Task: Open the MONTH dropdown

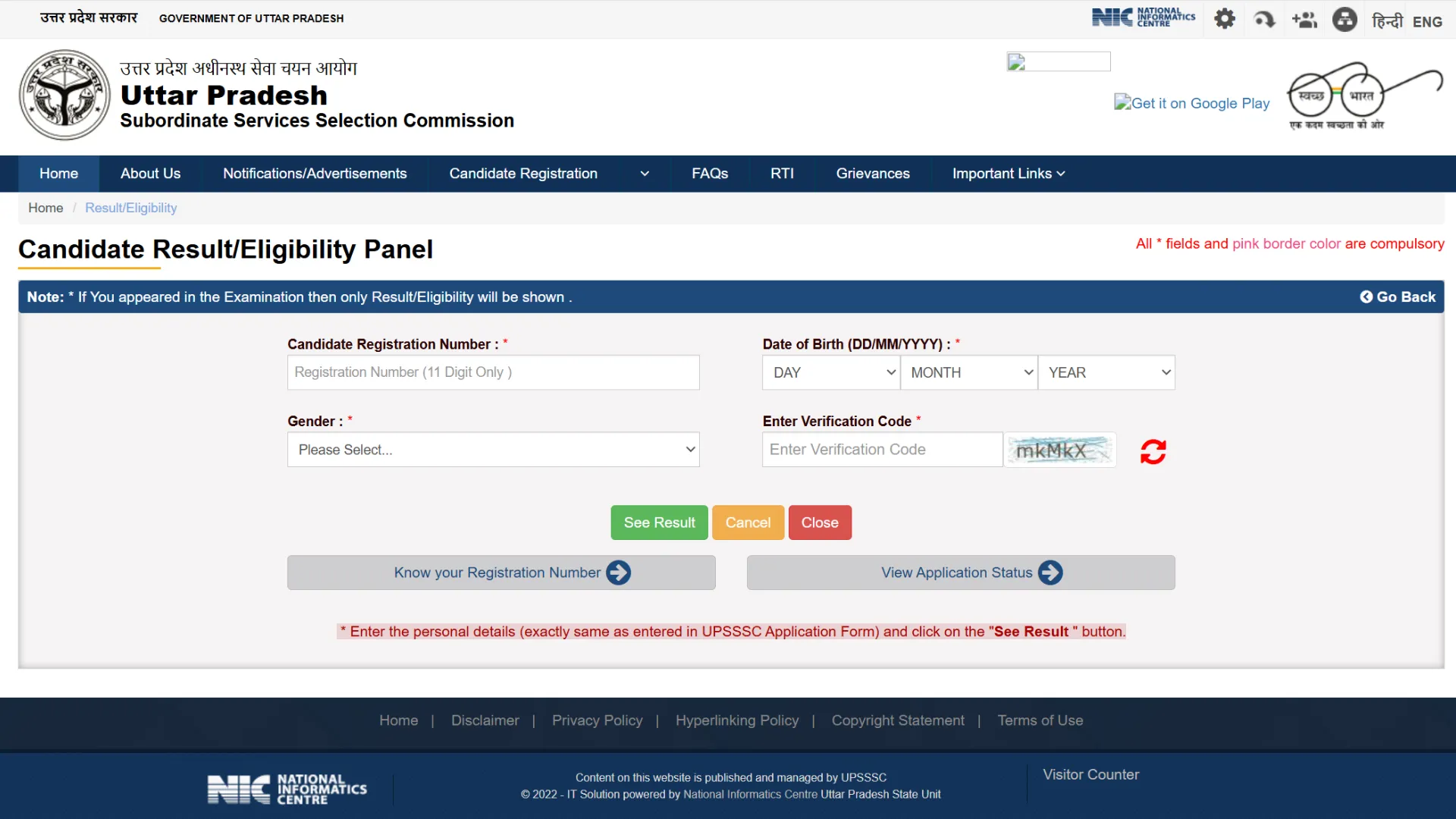Action: pos(969,372)
